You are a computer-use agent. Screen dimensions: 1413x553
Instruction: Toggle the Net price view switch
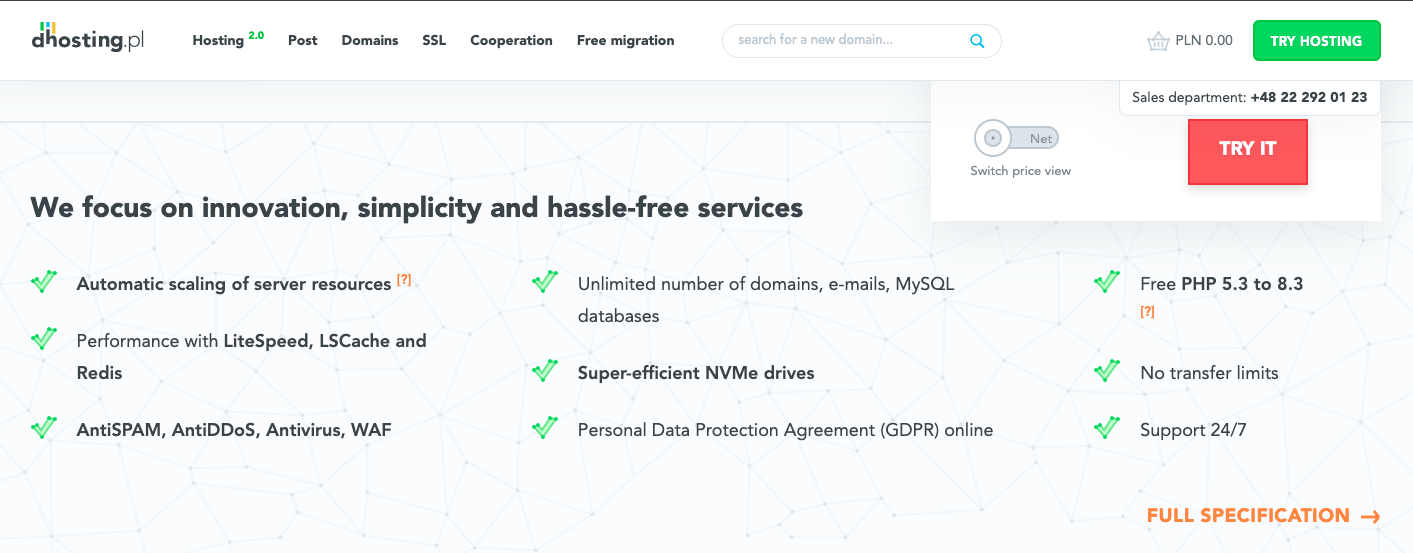pos(1016,138)
